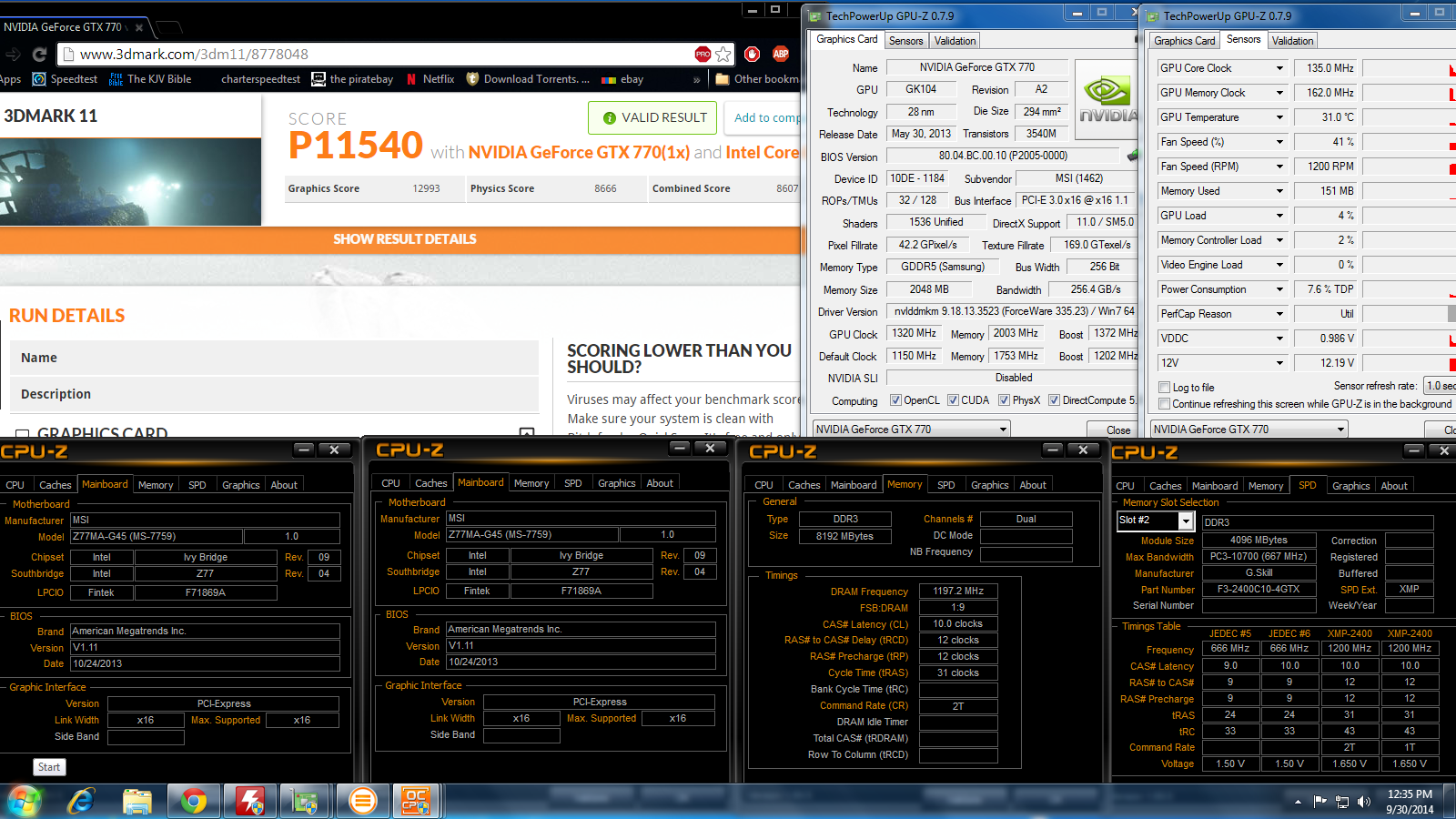Click the OC CPU-Z taskbar icon

point(417,802)
